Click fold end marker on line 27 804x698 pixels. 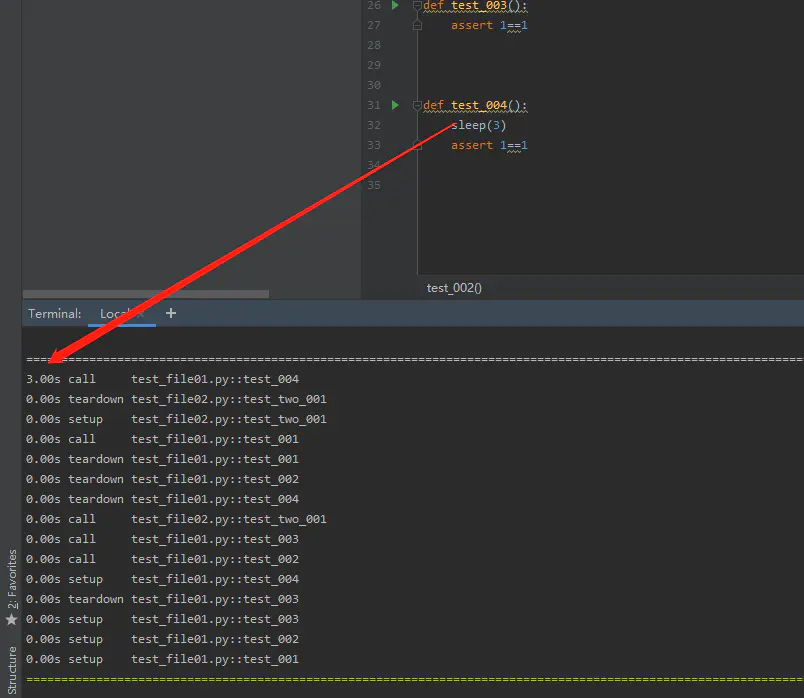[x=417, y=26]
